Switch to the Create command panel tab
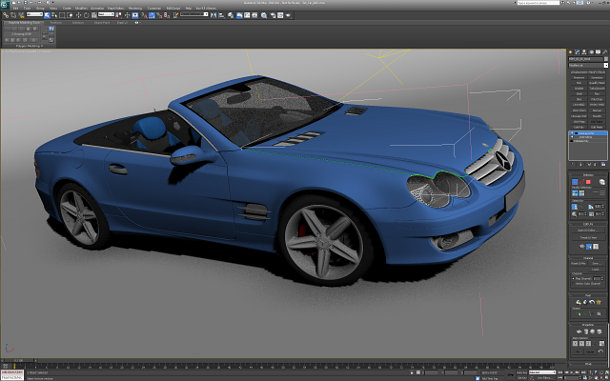Screen dimensions: 610x381 pos(570,52)
